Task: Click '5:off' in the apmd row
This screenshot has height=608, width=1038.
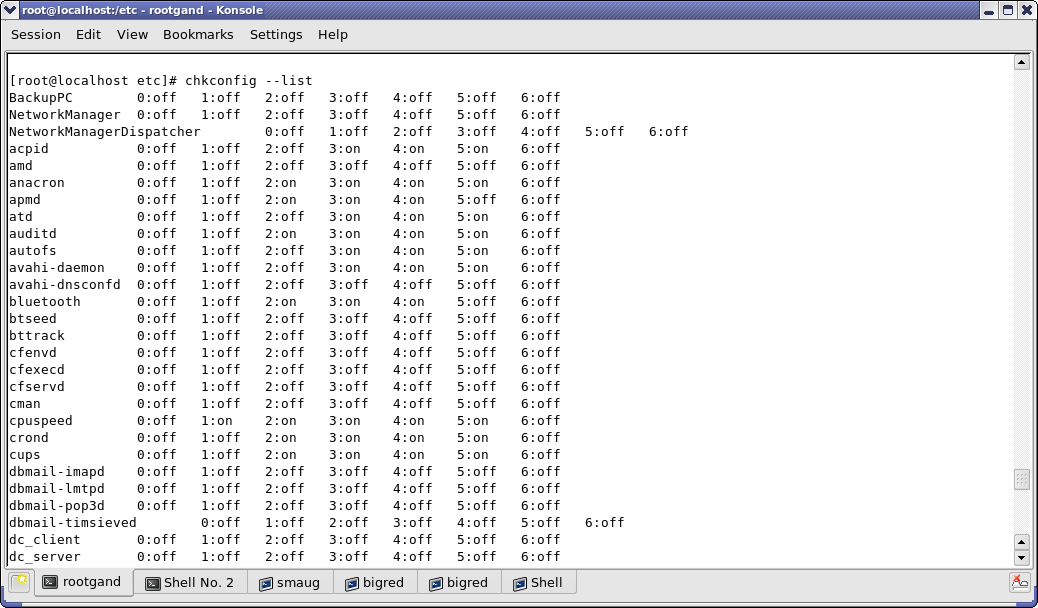Action: point(476,200)
